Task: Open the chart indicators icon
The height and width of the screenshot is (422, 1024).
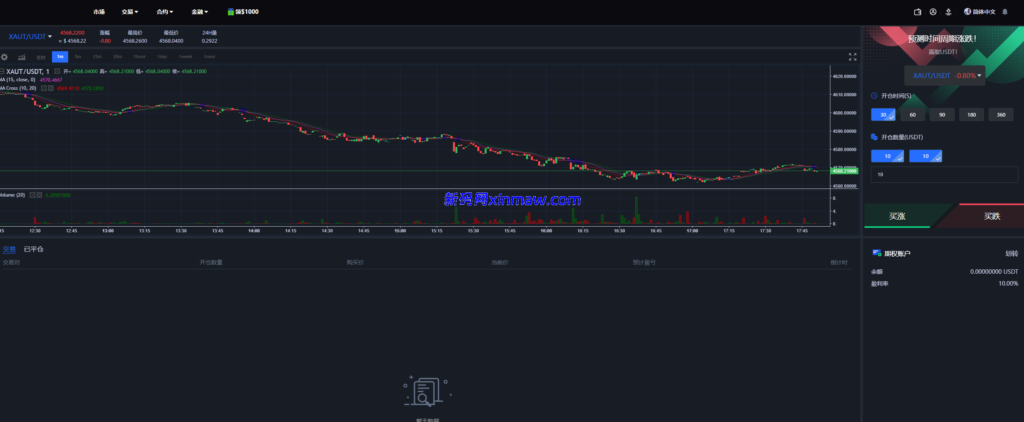Action: coord(22,57)
